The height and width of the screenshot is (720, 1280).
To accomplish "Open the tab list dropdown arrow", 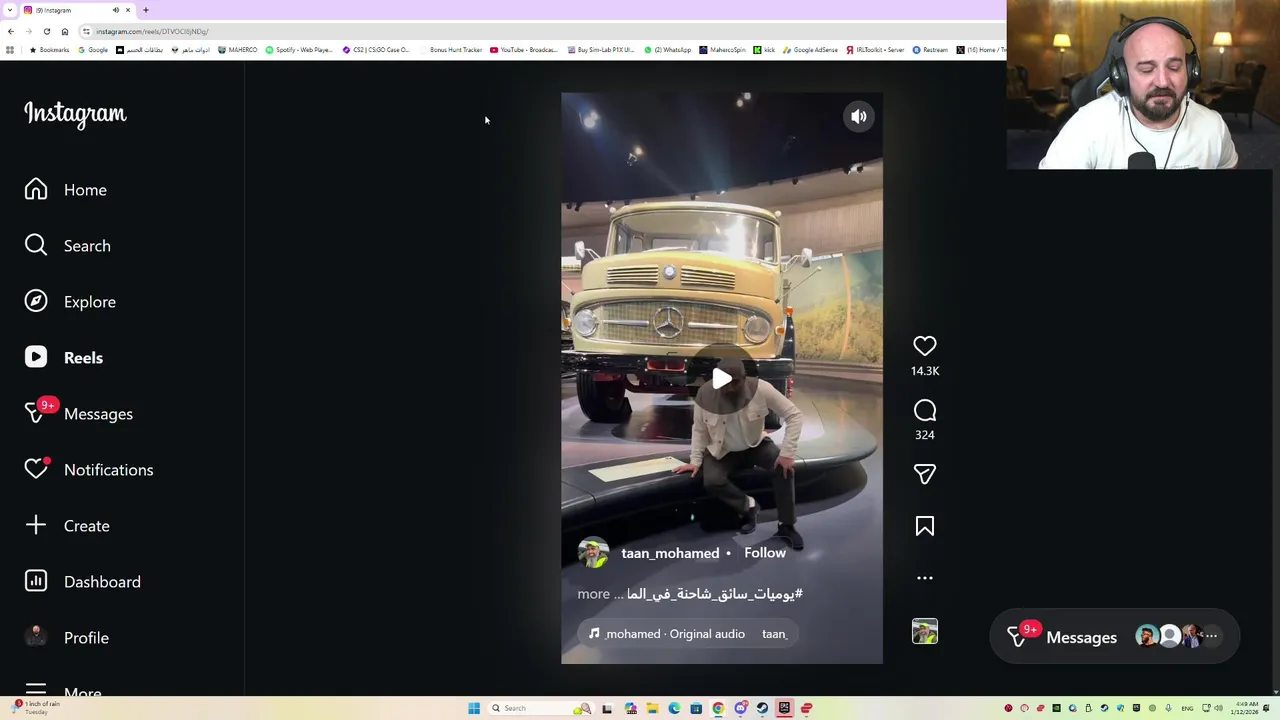I will (x=10, y=10).
